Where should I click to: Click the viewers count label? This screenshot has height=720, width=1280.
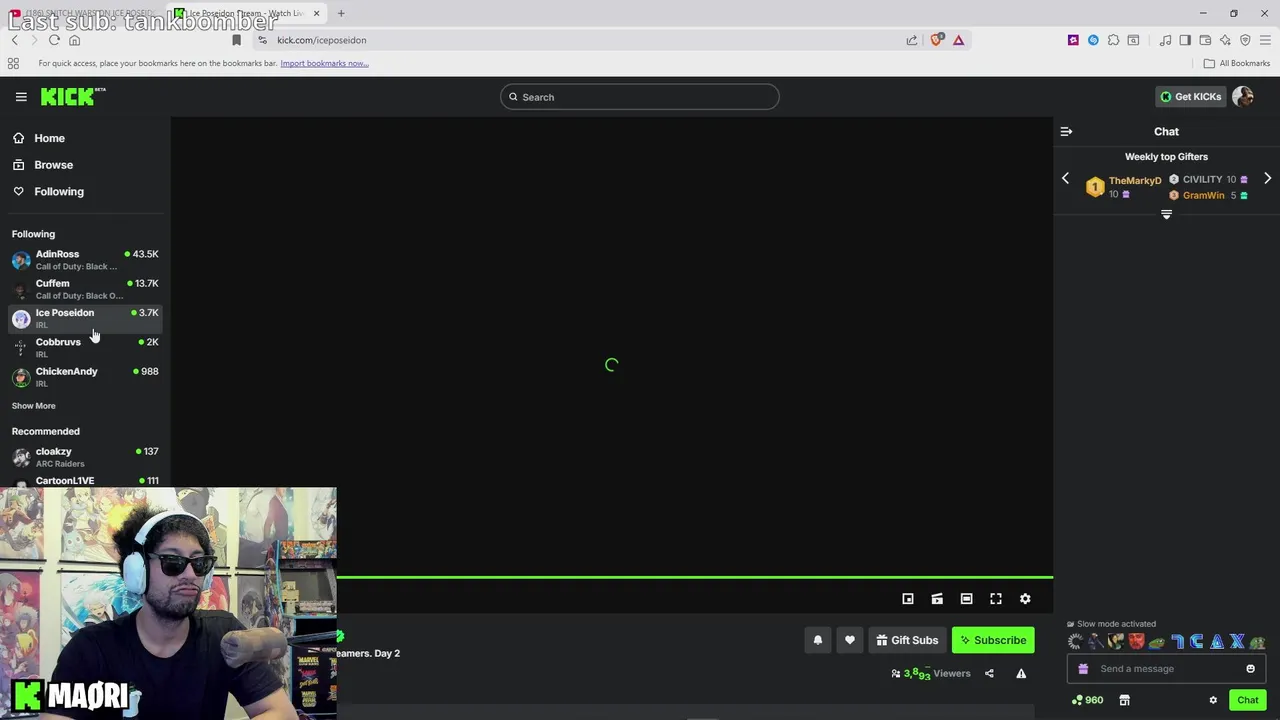click(931, 674)
